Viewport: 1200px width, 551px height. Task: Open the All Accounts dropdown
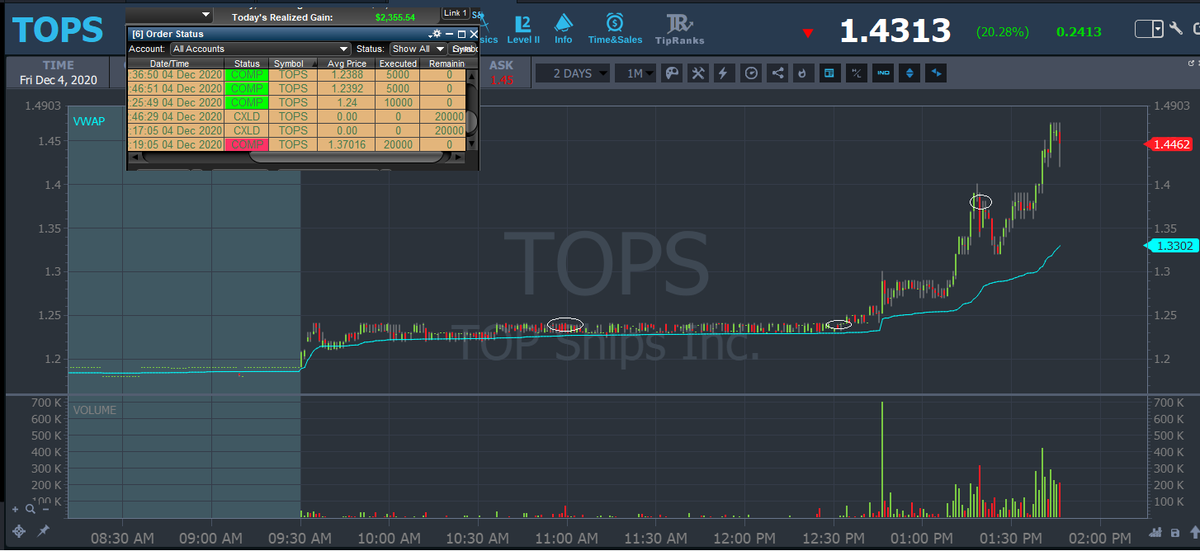(x=260, y=48)
